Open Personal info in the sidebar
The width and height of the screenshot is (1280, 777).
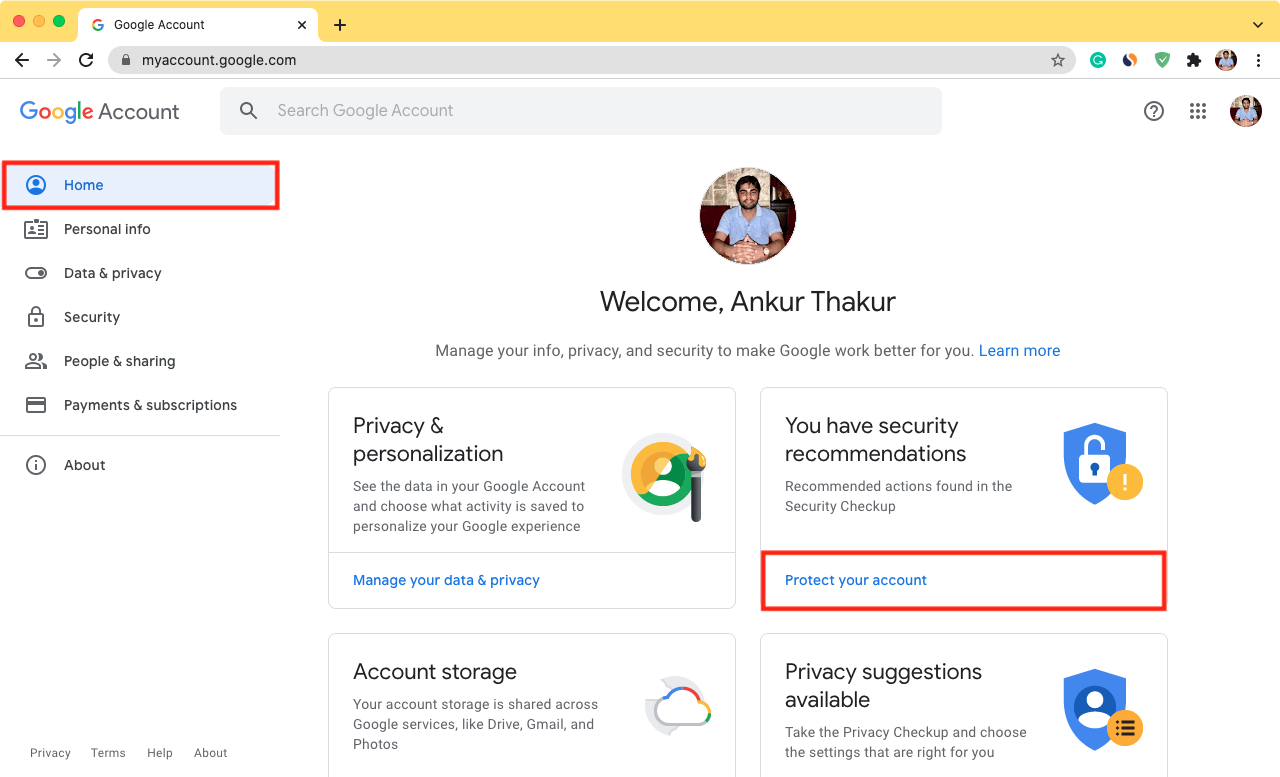pos(140,229)
